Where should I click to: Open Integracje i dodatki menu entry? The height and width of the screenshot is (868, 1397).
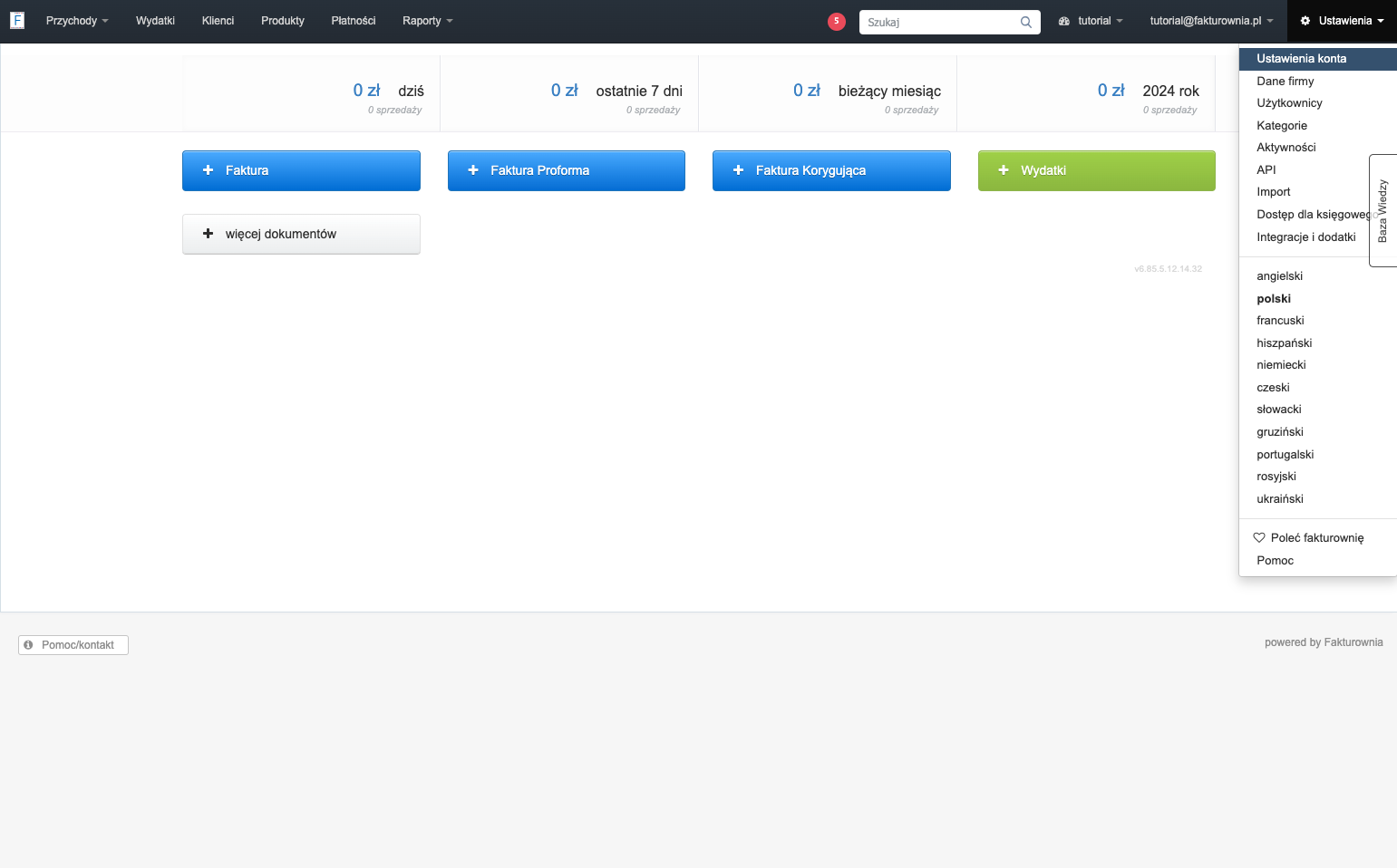pyautogui.click(x=1306, y=236)
